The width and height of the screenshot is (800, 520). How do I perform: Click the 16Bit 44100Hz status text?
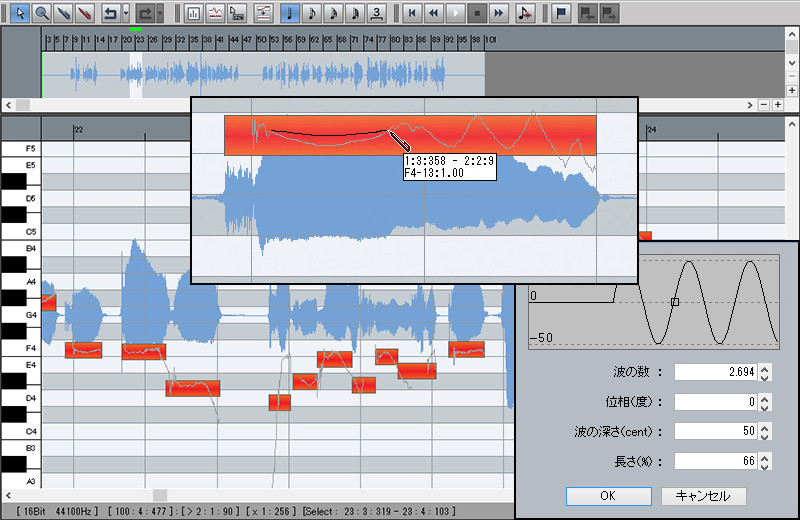[x=57, y=511]
